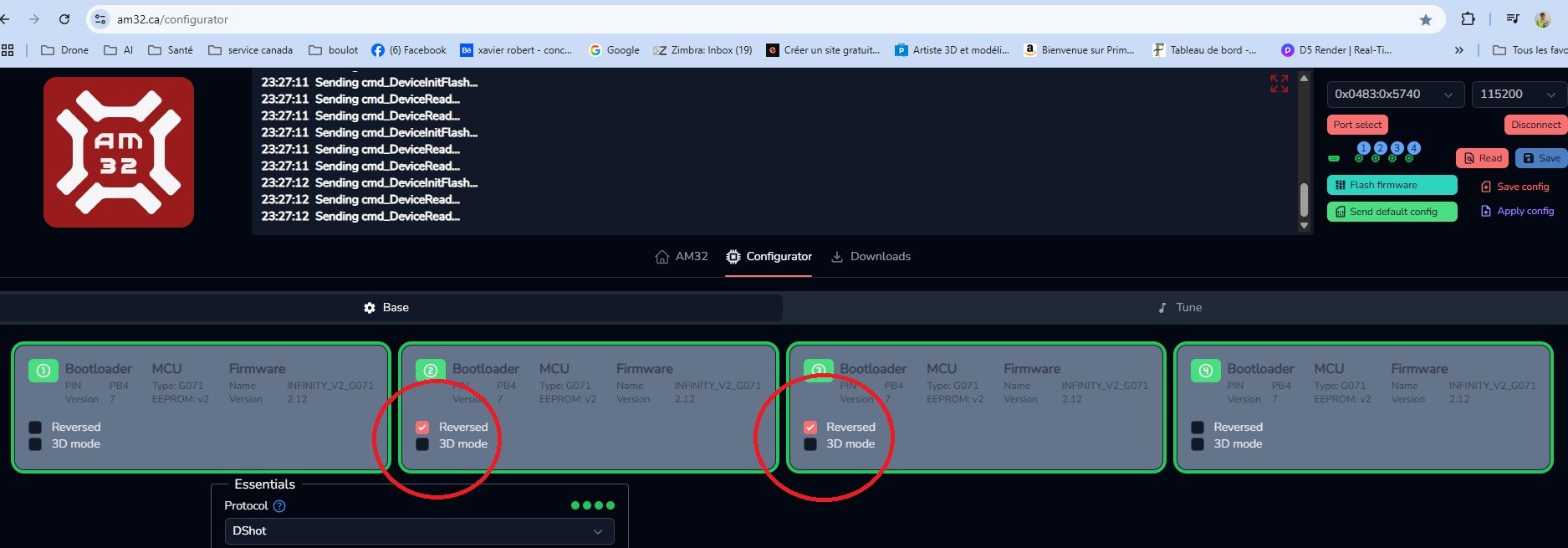Click the log console vertical scrollbar thumb
Screen dimensions: 1568x548
click(x=1303, y=199)
